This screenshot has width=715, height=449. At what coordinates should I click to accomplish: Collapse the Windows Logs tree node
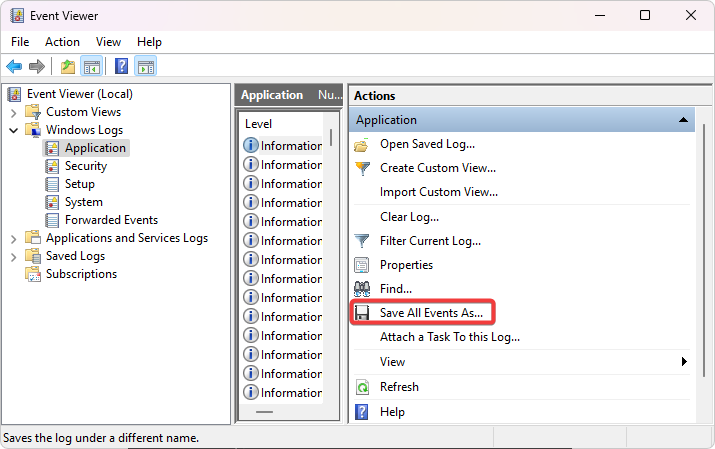pos(13,130)
